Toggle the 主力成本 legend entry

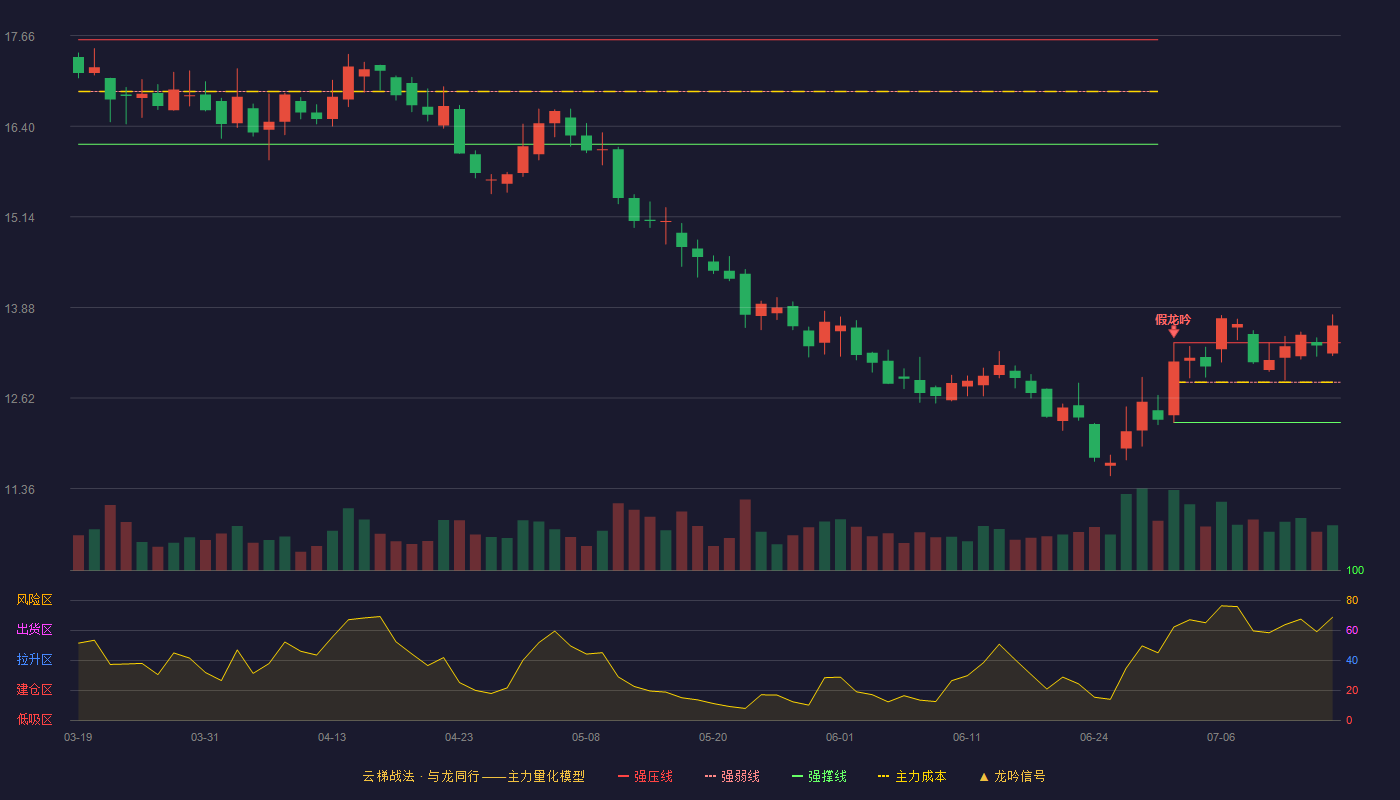pos(912,776)
